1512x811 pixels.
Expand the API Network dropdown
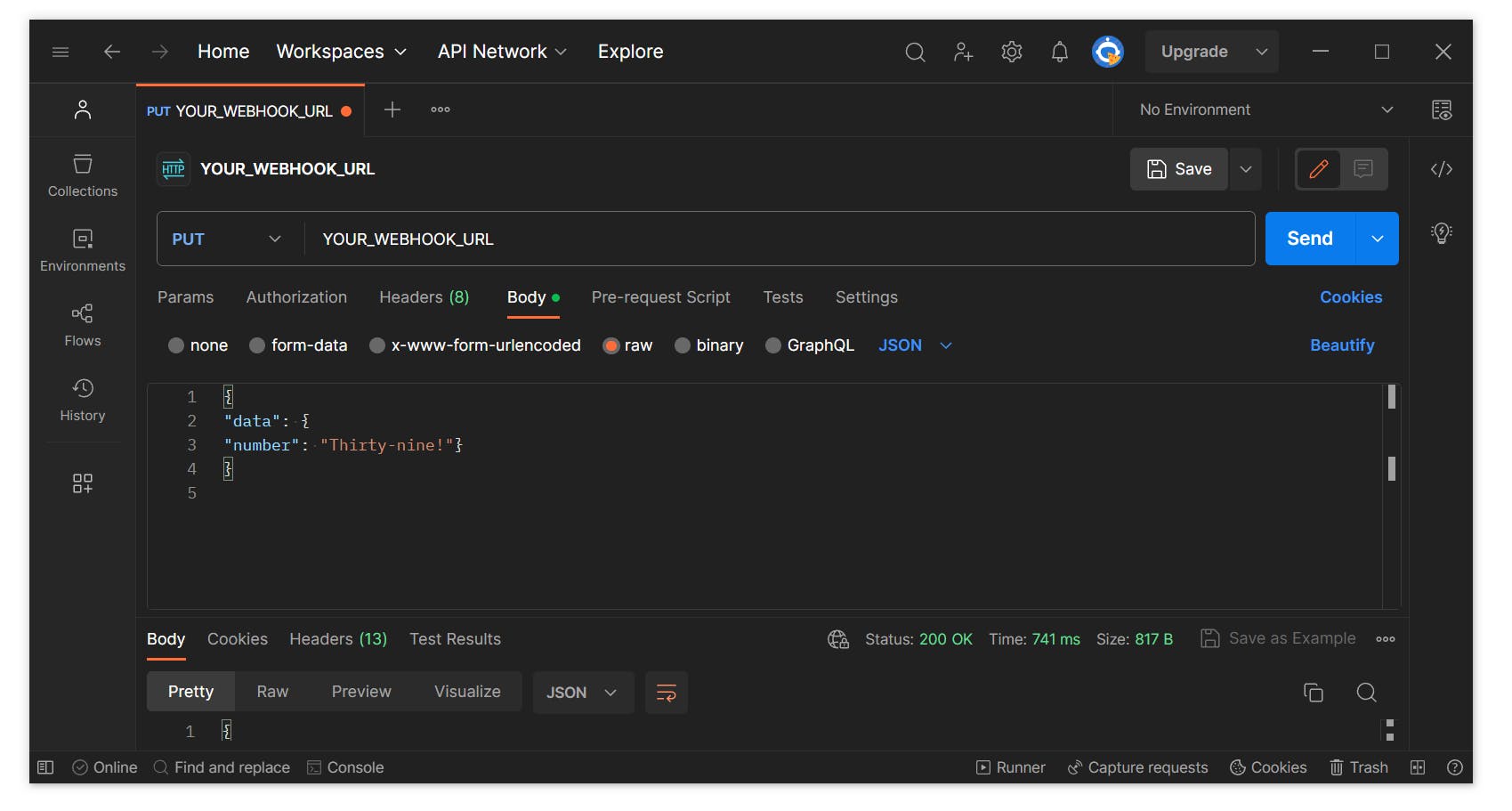coord(502,52)
